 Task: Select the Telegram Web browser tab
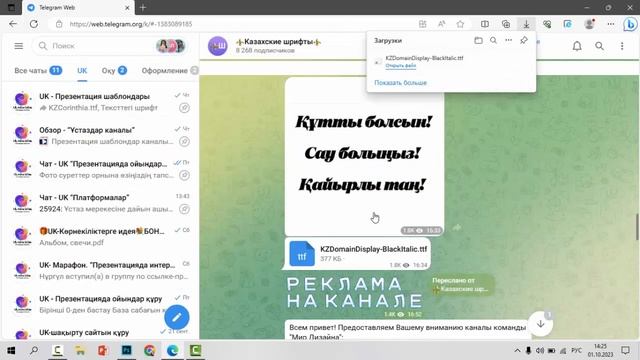(x=78, y=8)
